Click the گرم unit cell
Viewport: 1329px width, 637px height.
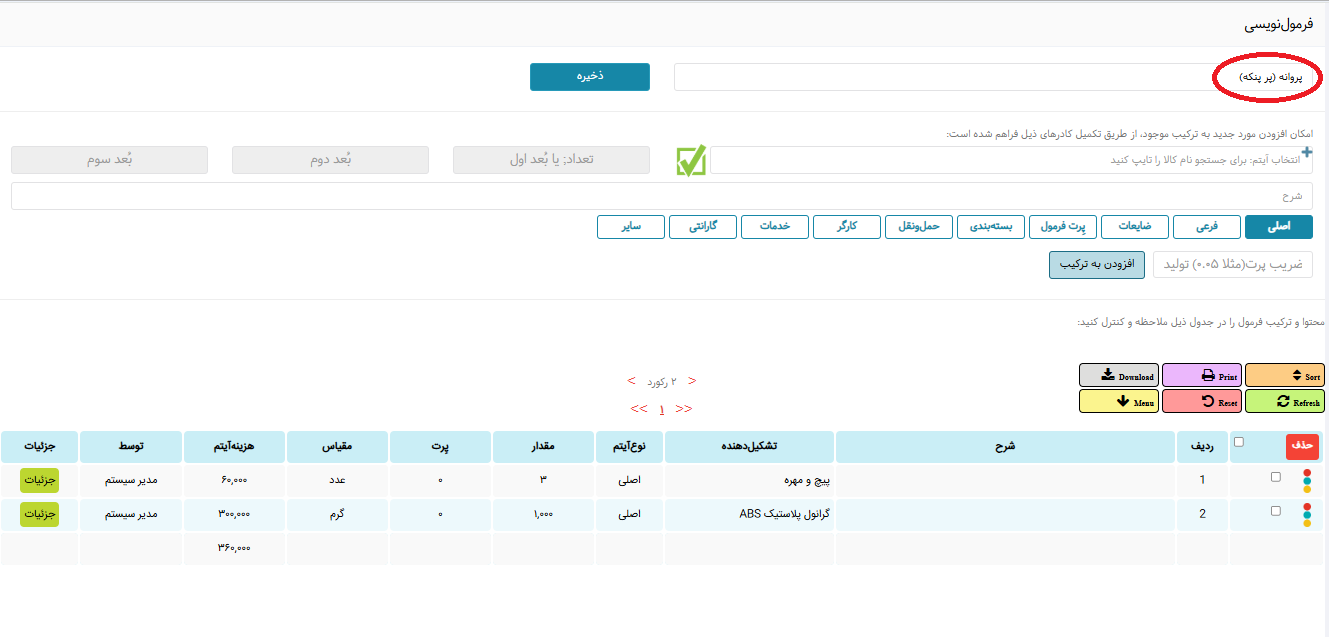(x=336, y=514)
